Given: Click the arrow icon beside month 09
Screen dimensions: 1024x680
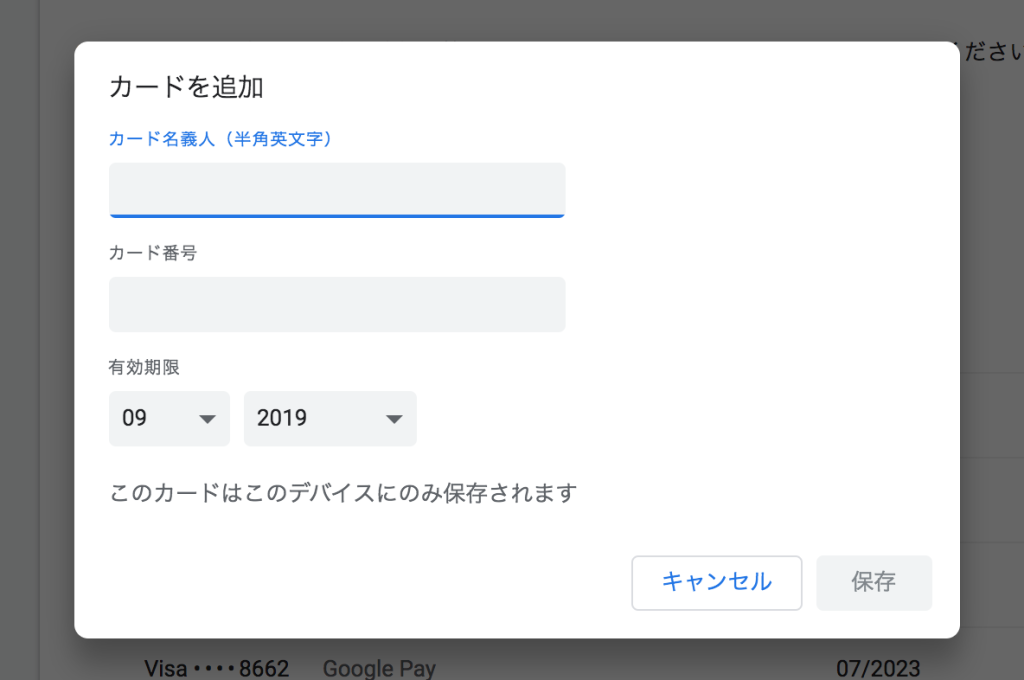Looking at the screenshot, I should 208,419.
